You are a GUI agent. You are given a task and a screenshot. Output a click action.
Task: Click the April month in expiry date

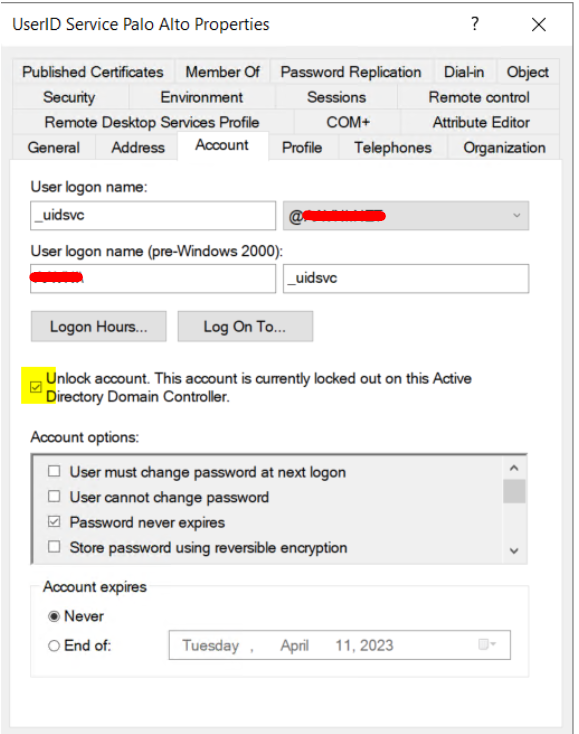[x=294, y=646]
